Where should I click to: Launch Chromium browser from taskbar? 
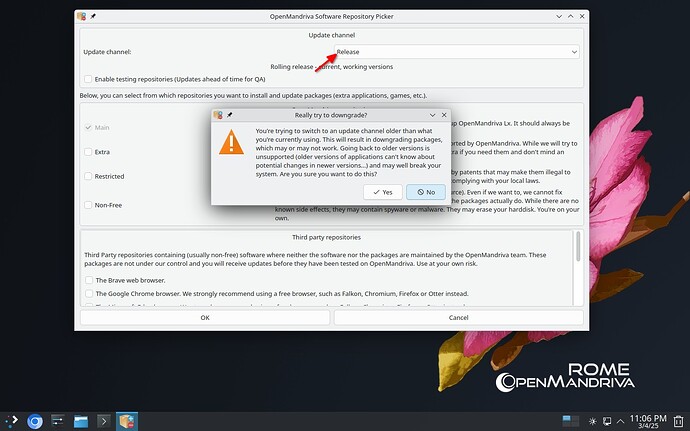pyautogui.click(x=35, y=420)
